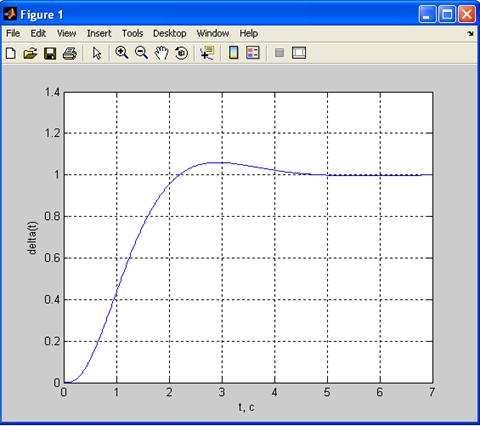Toggle the Insert Legend button
Image resolution: width=480 pixels, height=426 pixels.
pyautogui.click(x=253, y=53)
